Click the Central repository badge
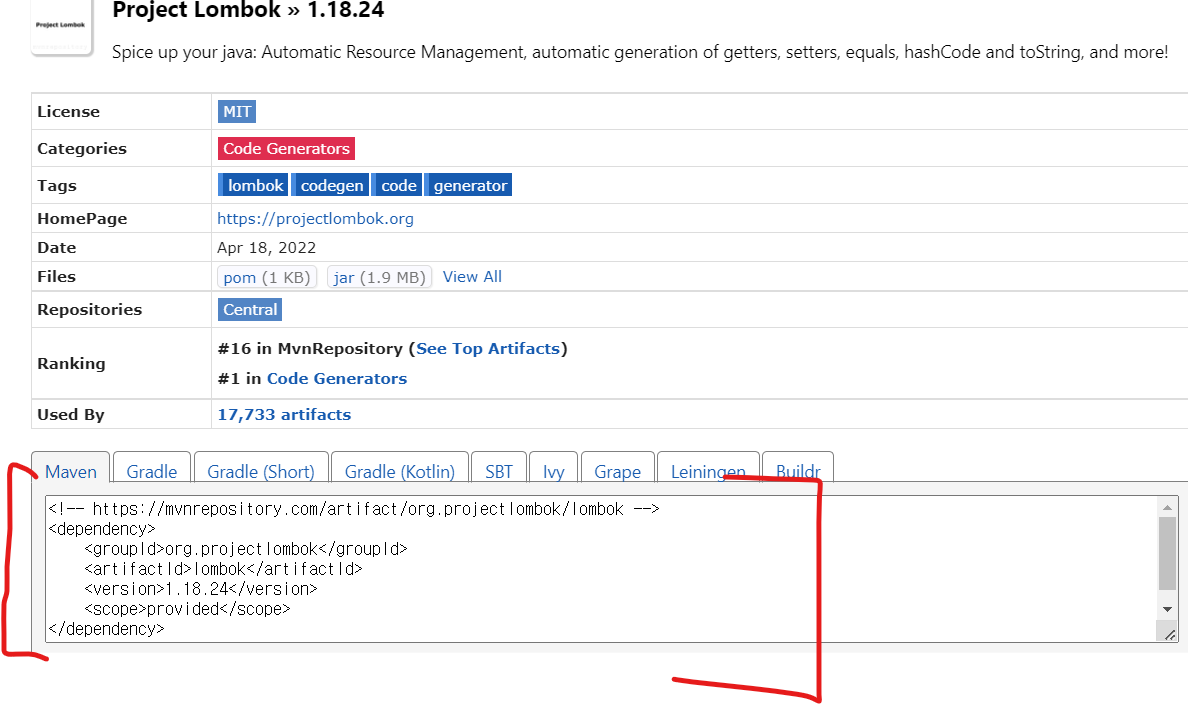This screenshot has height=705, width=1188. [x=250, y=310]
